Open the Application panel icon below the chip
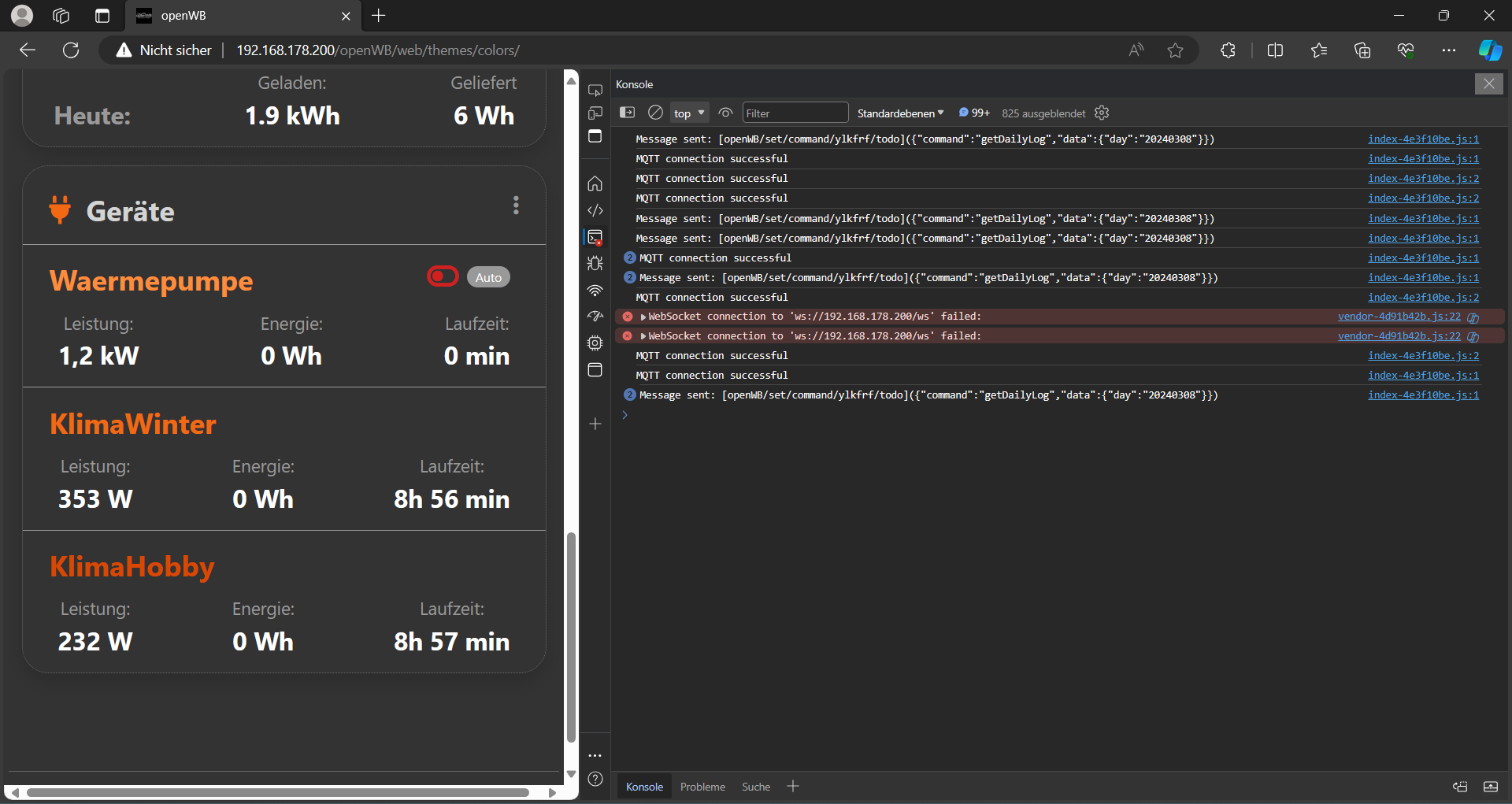1512x804 pixels. point(595,369)
